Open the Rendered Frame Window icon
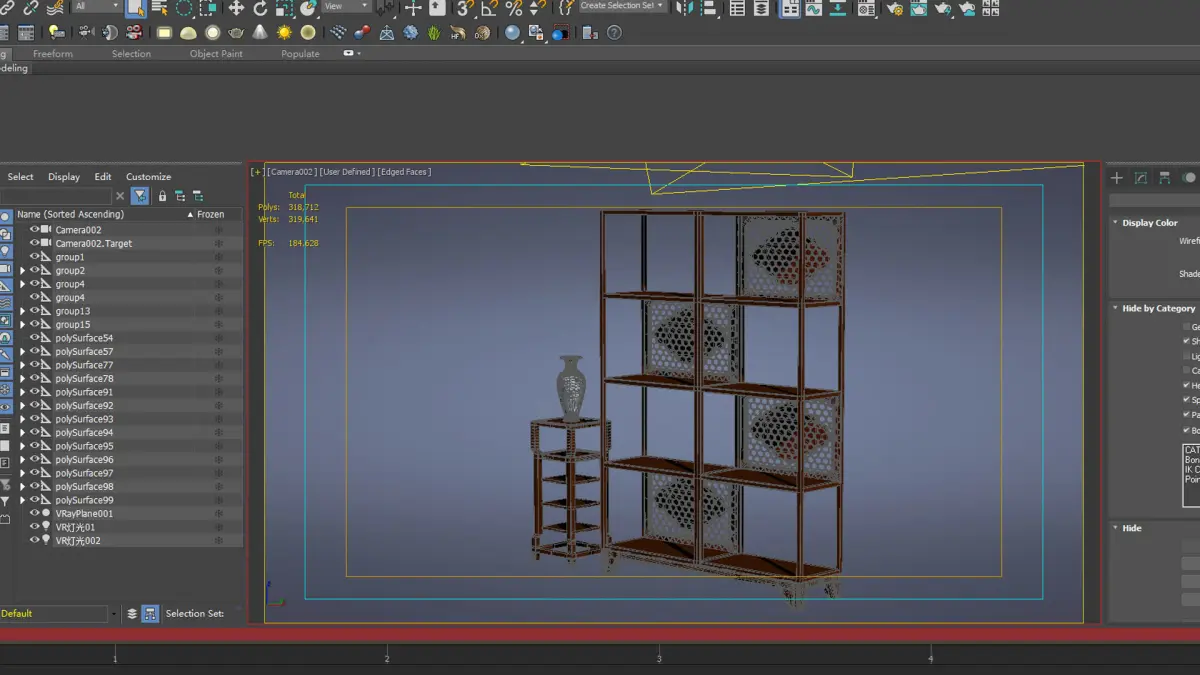Image resolution: width=1200 pixels, height=675 pixels. point(918,8)
